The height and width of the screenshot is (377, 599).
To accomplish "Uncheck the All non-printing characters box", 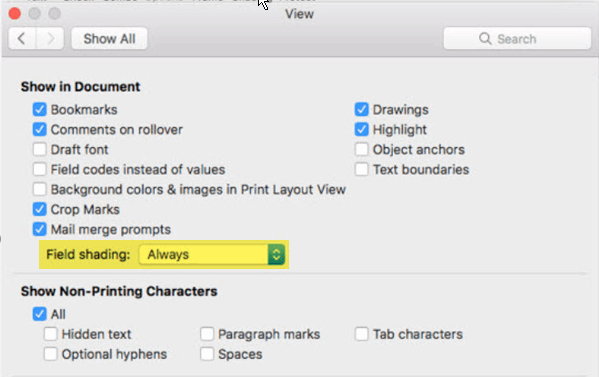I will (39, 314).
